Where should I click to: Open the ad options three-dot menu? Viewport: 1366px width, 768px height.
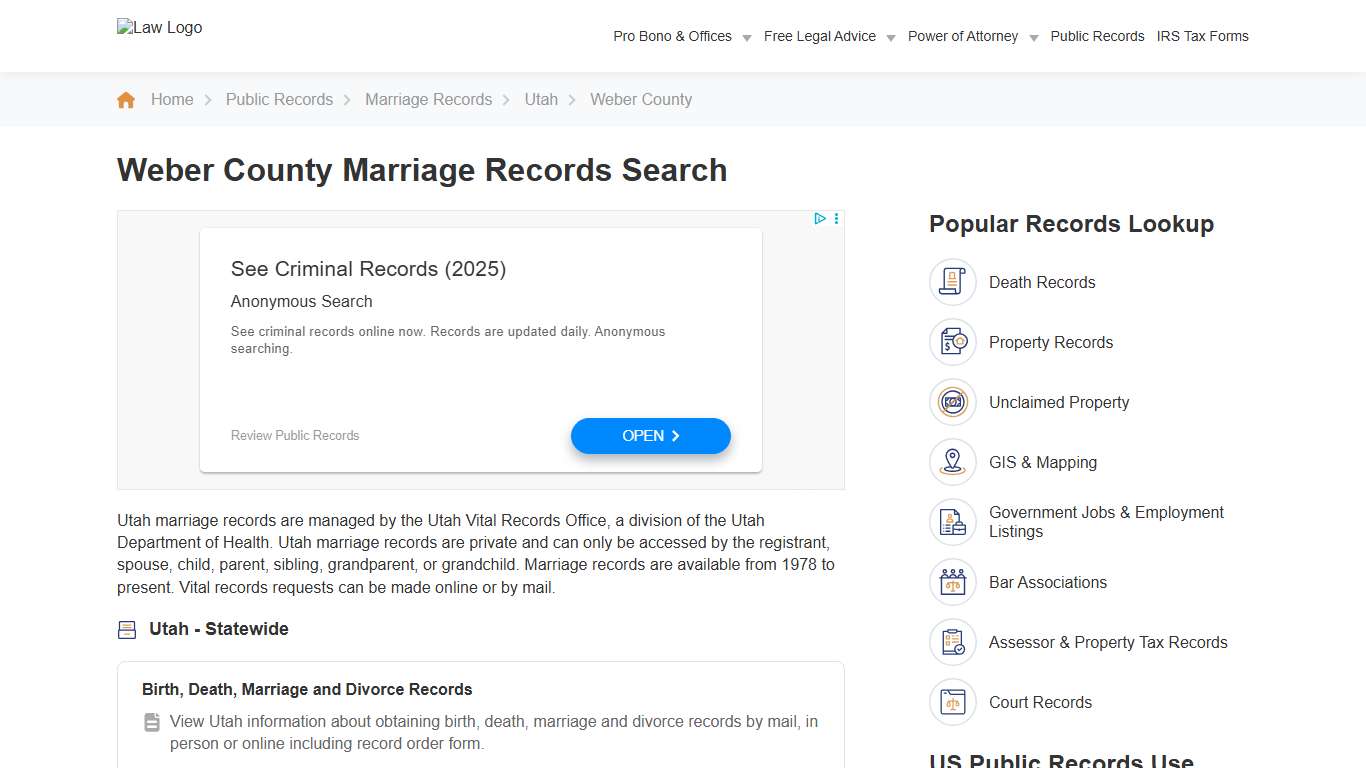point(836,218)
